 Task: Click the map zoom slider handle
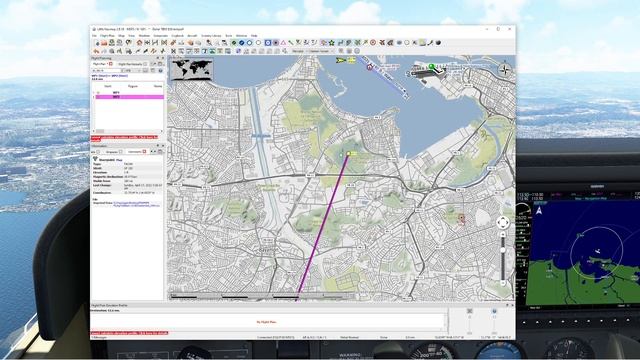pyautogui.click(x=503, y=250)
